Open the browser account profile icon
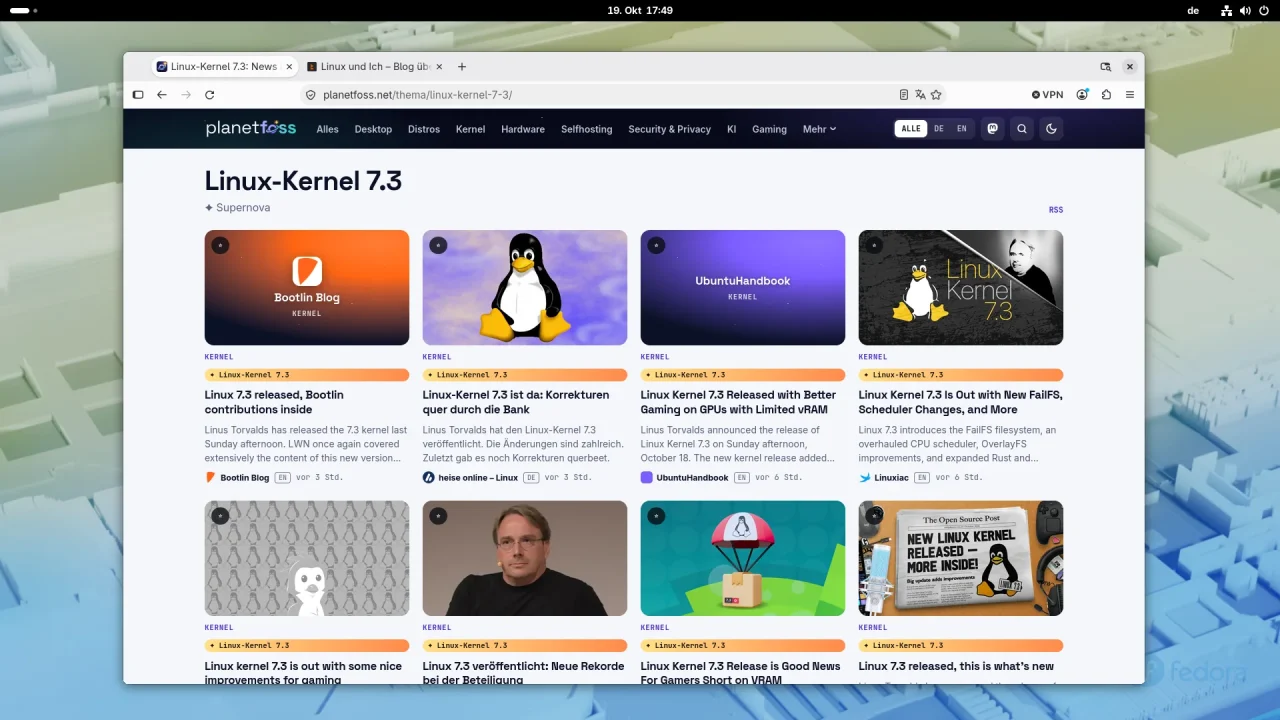Image resolution: width=1280 pixels, height=720 pixels. [1082, 95]
